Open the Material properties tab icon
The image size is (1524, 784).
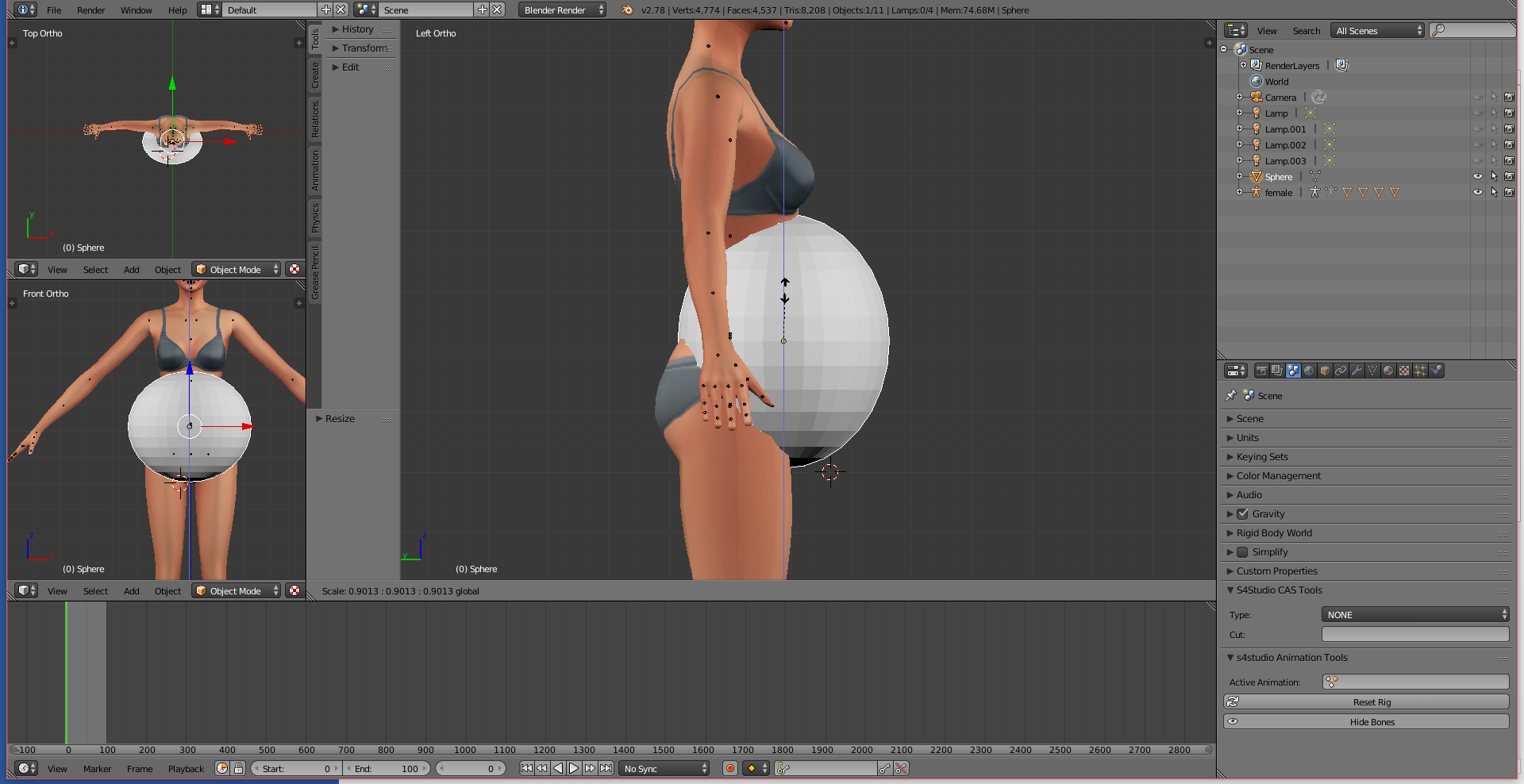[x=1388, y=371]
